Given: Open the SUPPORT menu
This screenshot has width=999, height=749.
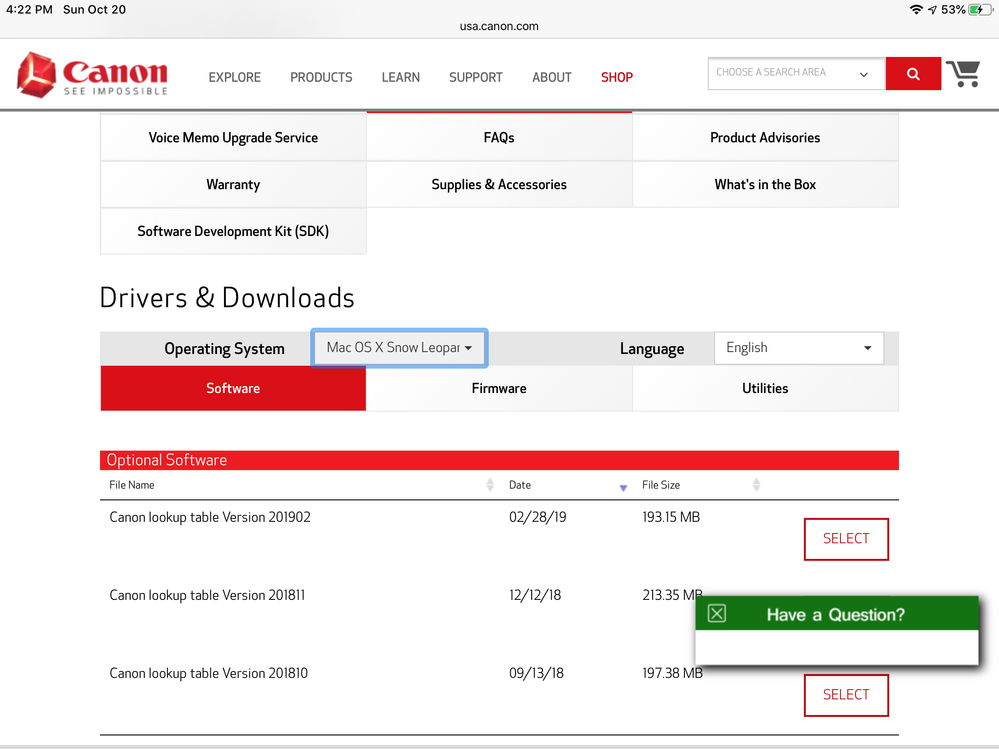Looking at the screenshot, I should [475, 77].
